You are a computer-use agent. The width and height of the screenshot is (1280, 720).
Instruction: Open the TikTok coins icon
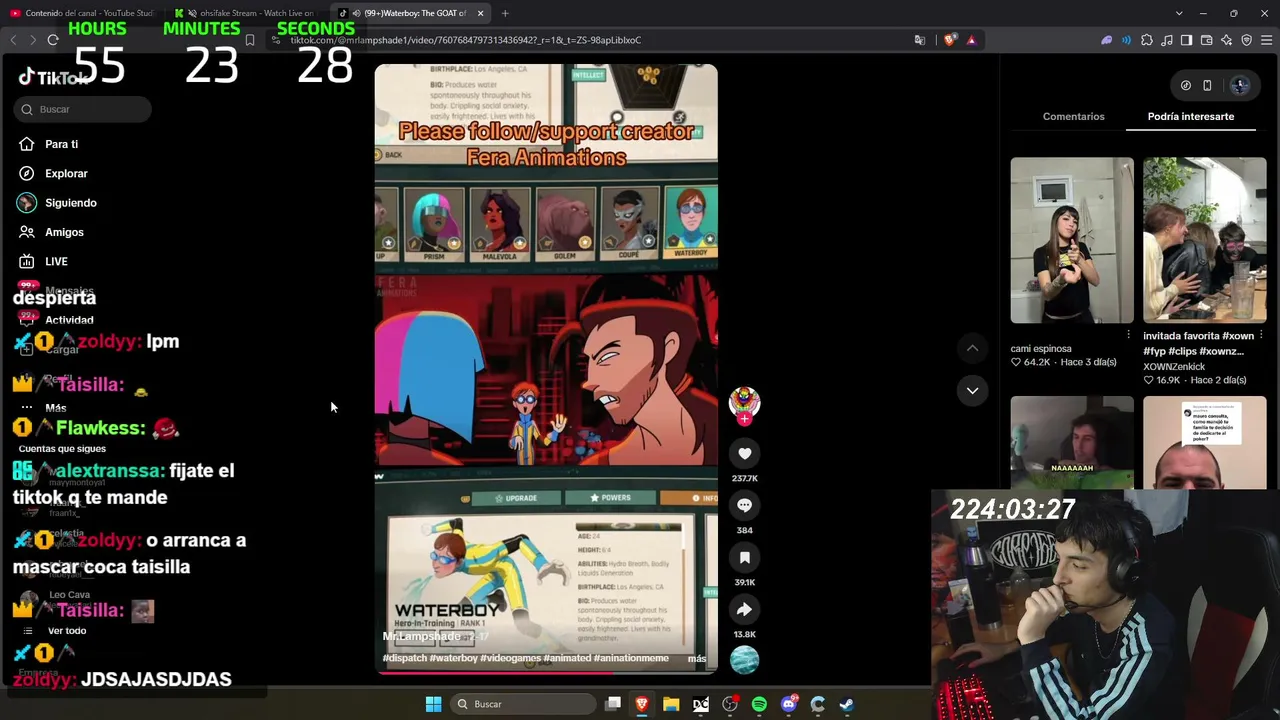click(x=1185, y=85)
